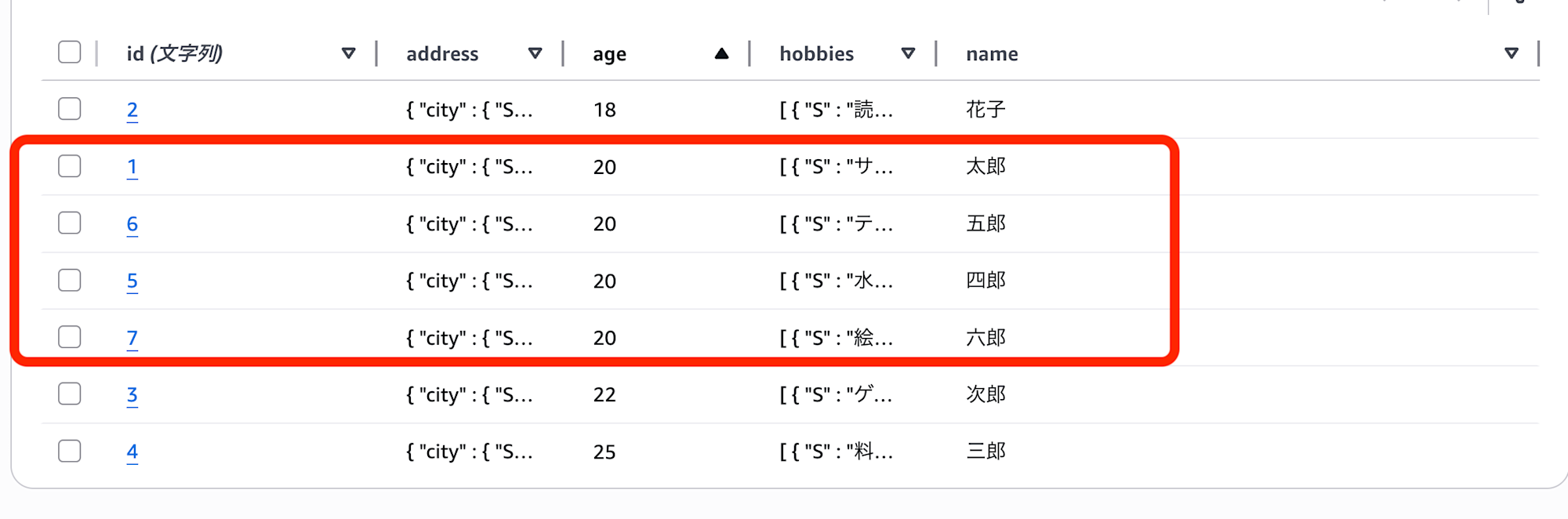Screen dimensions: 1568x519
Task: Click the age column header label
Action: tap(608, 54)
